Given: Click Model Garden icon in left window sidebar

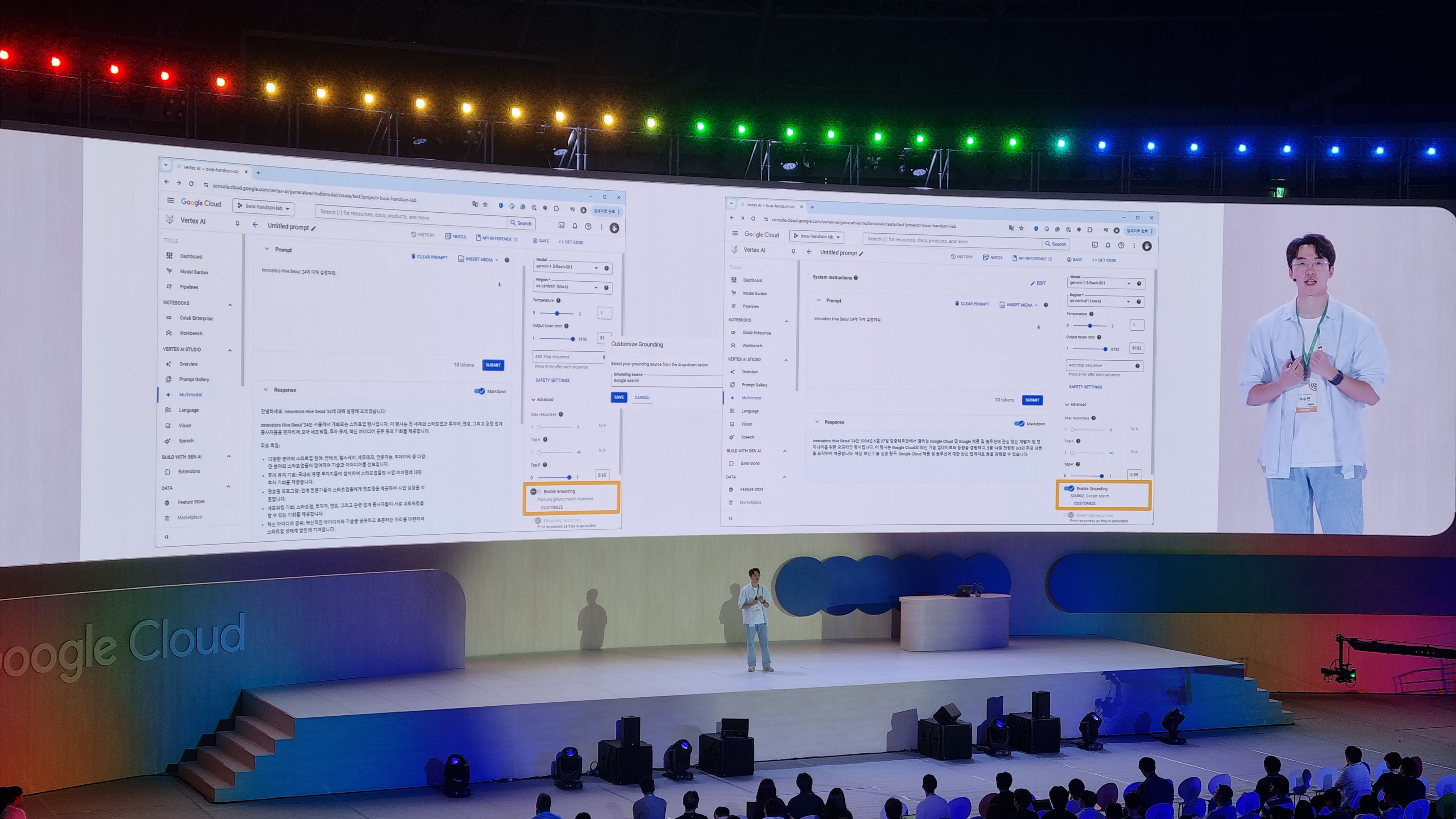Looking at the screenshot, I should (169, 271).
